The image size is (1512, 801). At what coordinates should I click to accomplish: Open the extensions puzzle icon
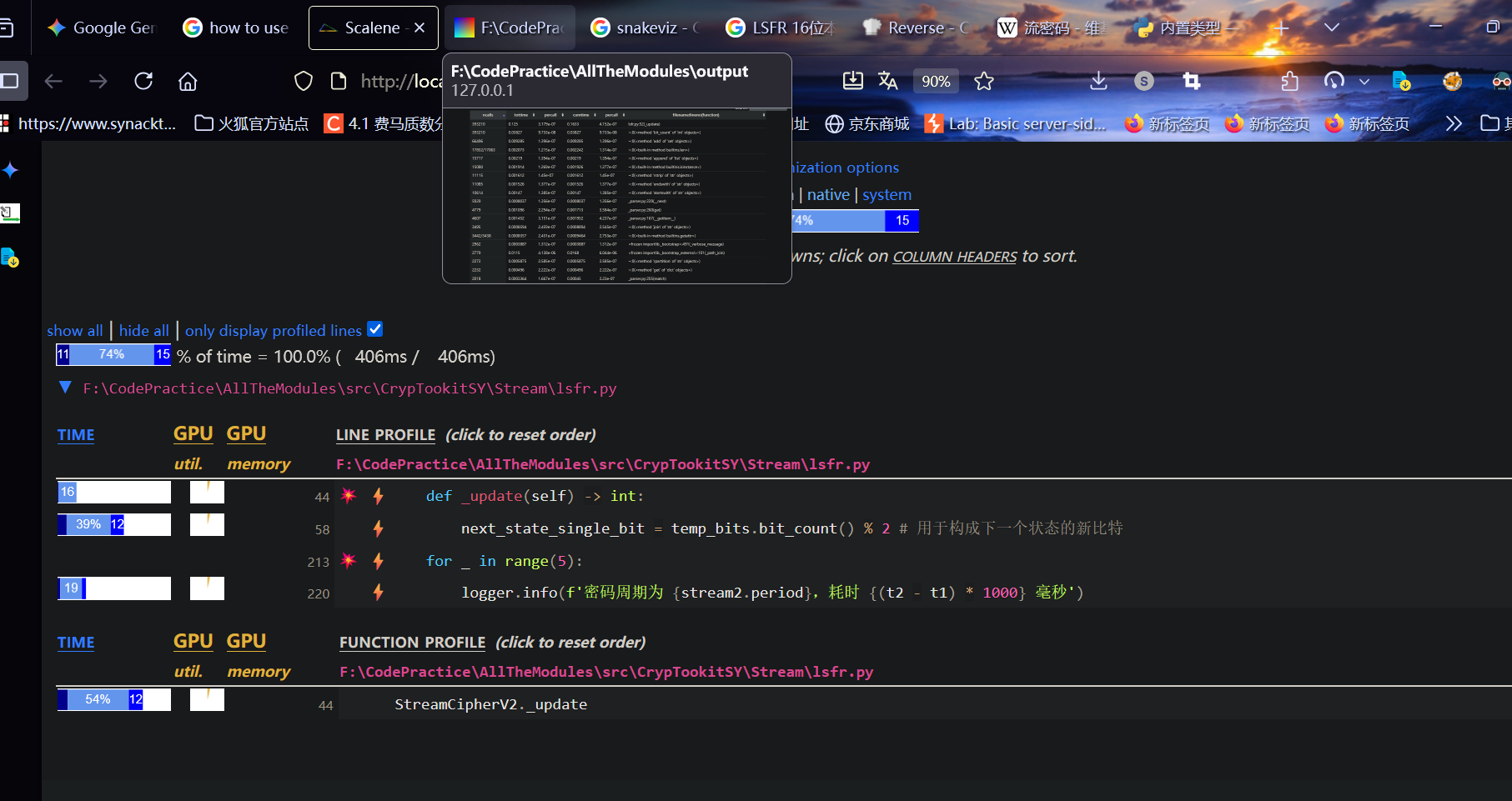click(x=1289, y=81)
